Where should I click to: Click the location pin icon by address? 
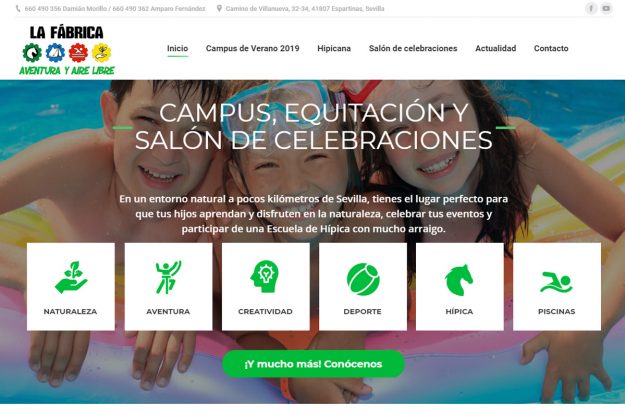[x=219, y=8]
